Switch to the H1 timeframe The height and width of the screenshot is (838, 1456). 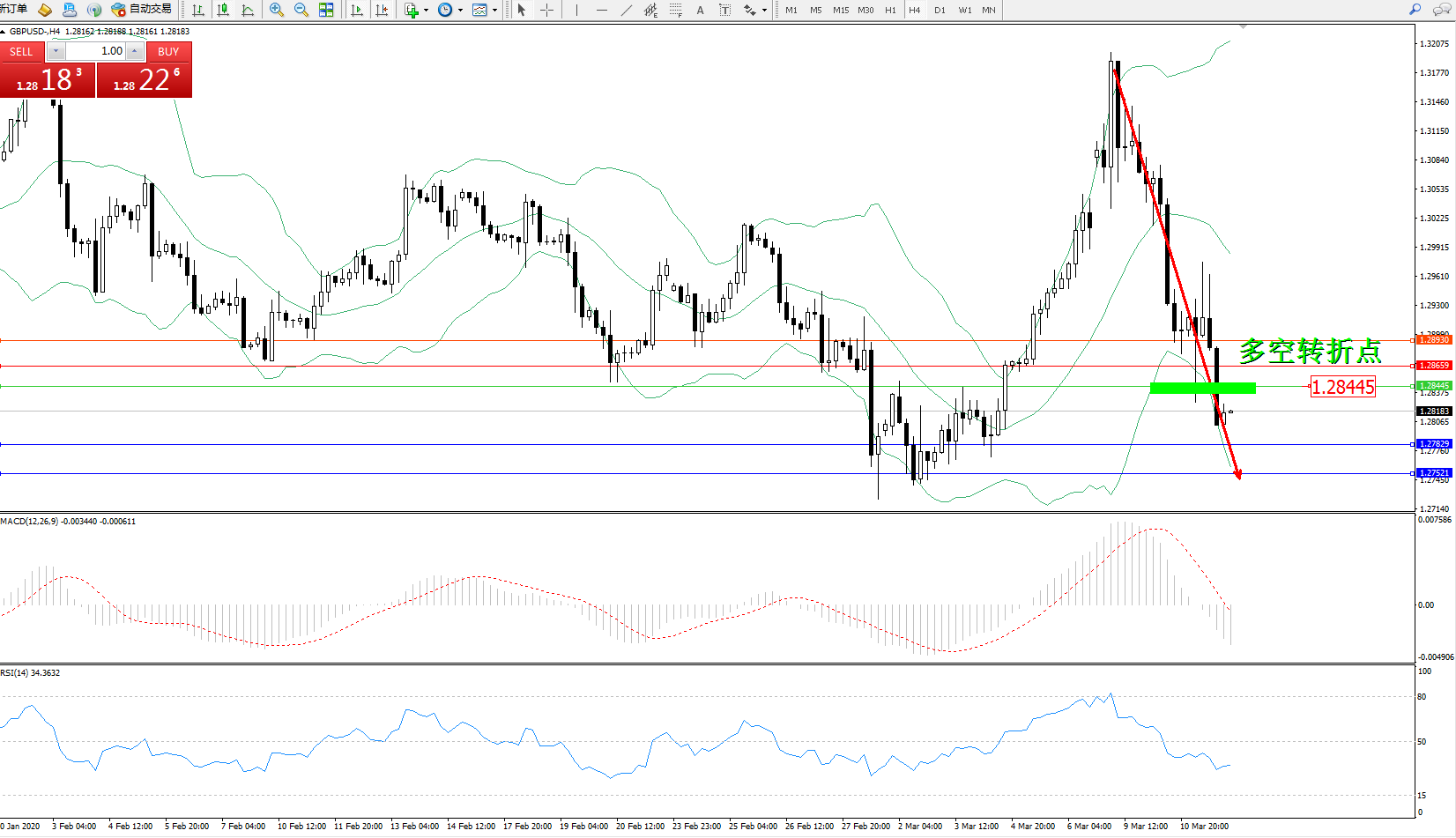pyautogui.click(x=890, y=10)
